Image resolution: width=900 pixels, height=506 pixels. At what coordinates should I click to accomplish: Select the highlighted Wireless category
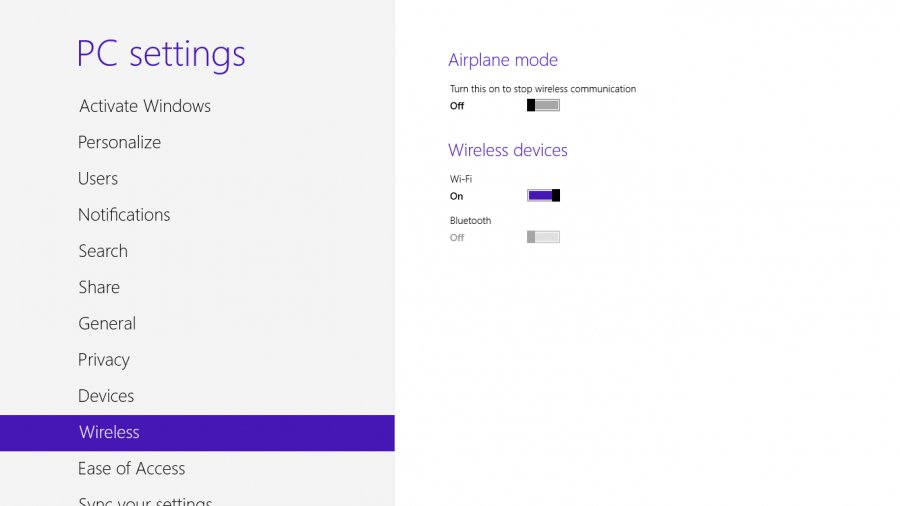pyautogui.click(x=197, y=433)
